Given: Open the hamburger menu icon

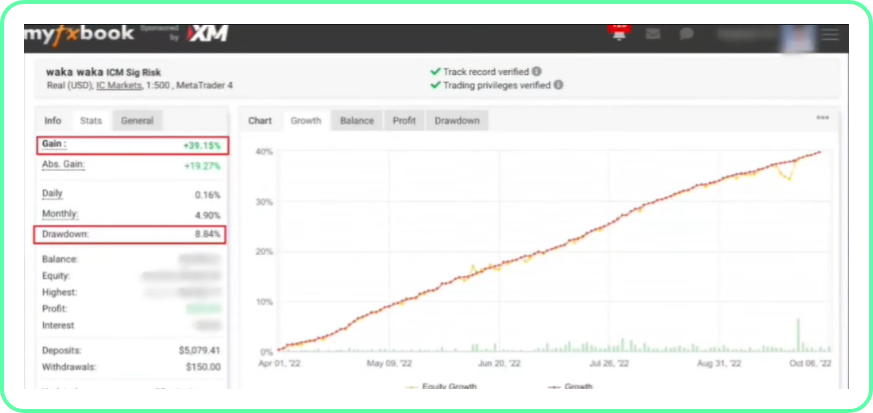Looking at the screenshot, I should coord(829,34).
